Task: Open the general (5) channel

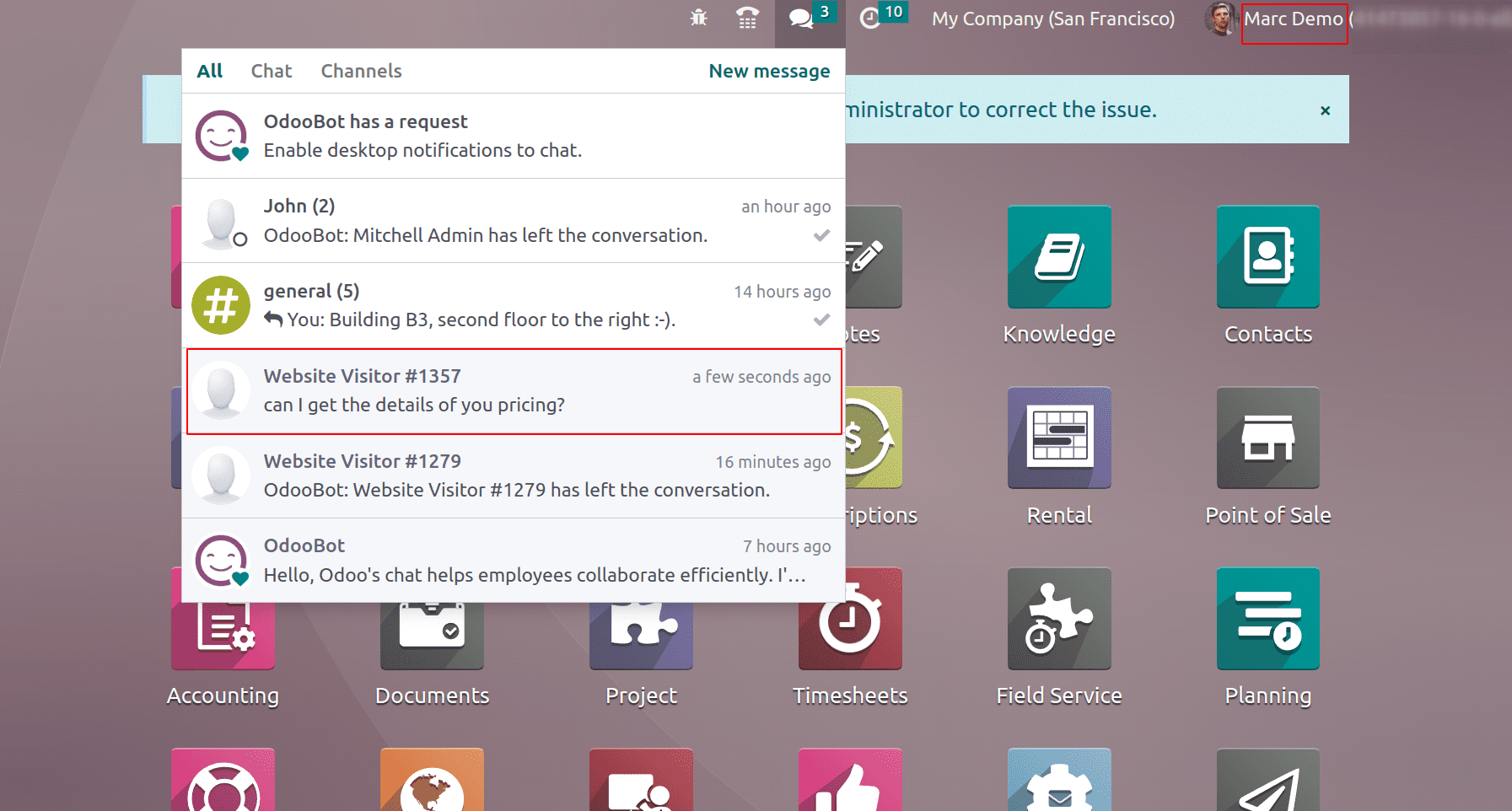Action: 514,305
